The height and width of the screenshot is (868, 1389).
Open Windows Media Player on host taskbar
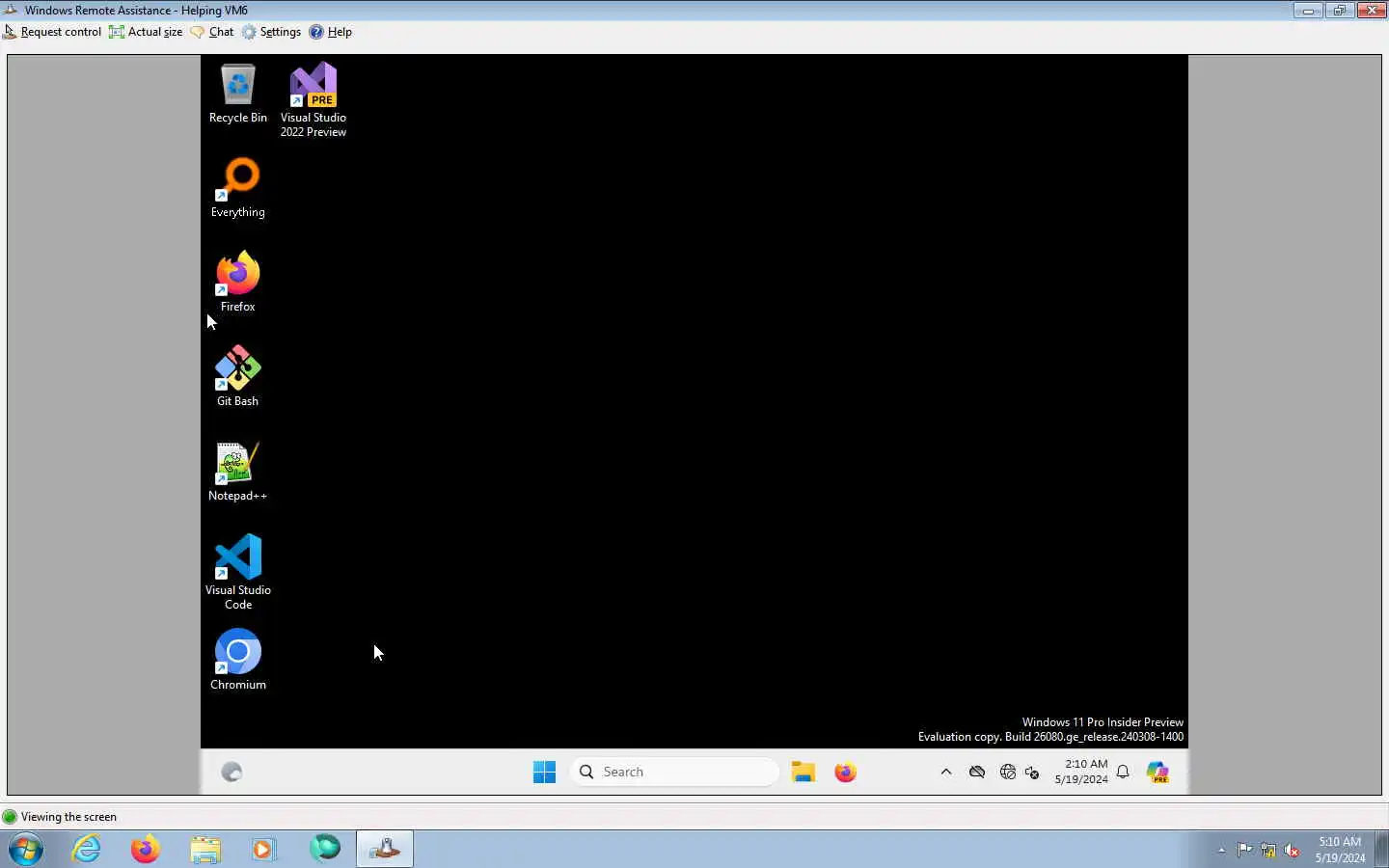(x=264, y=850)
